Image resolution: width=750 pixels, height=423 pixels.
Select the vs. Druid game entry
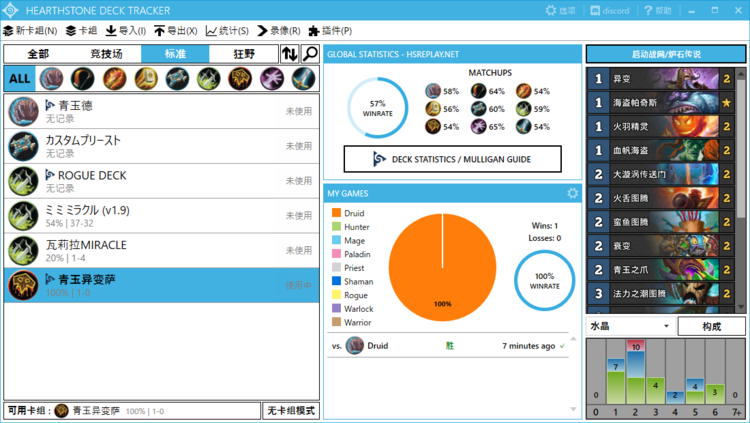pyautogui.click(x=449, y=345)
